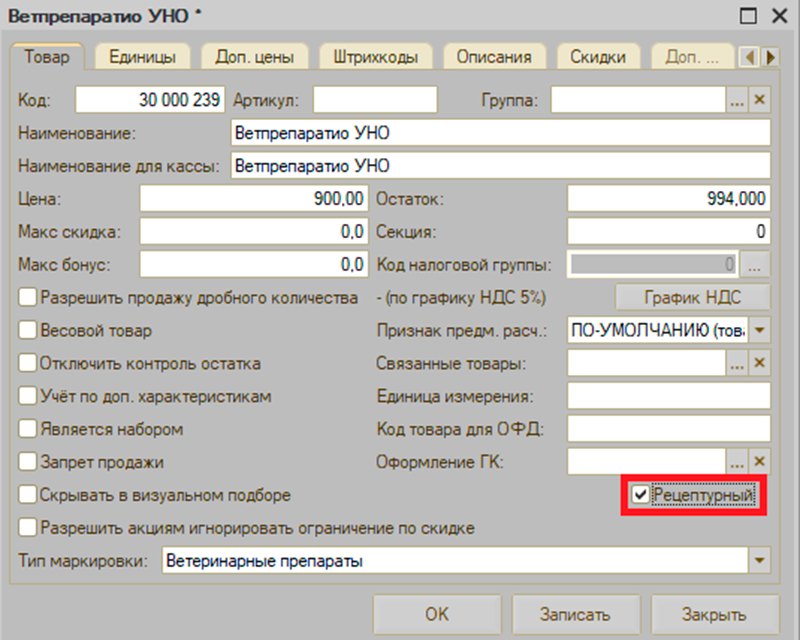Clear the Группа field with X icon

[759, 99]
